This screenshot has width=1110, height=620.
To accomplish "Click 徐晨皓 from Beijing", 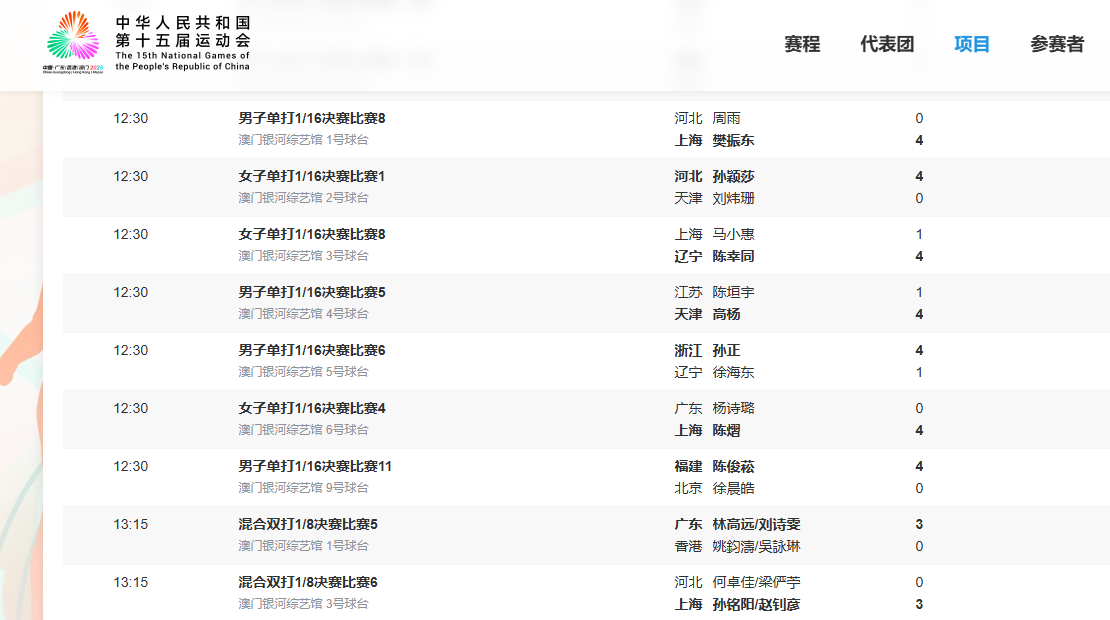I will (x=736, y=488).
